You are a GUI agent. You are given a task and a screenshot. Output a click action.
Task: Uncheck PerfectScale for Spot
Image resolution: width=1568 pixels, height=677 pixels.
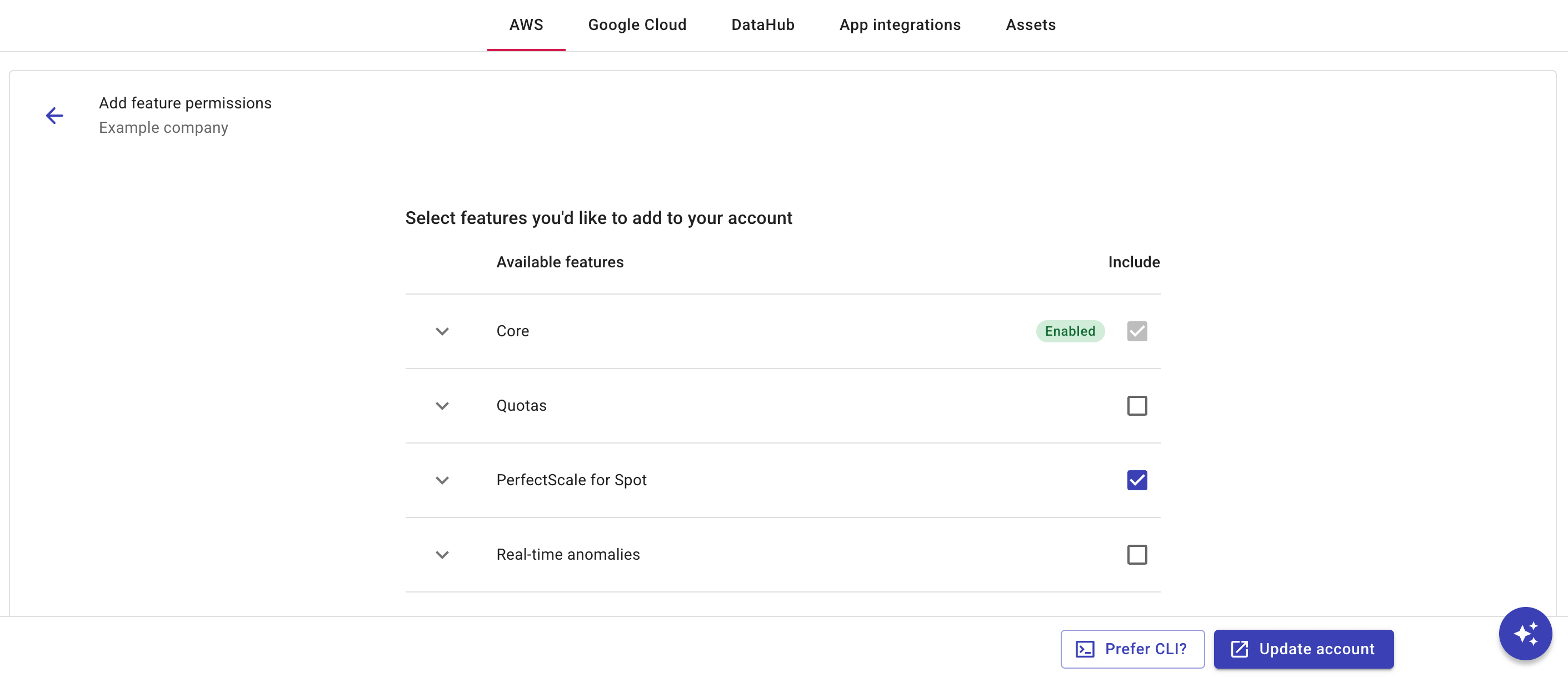click(x=1136, y=480)
